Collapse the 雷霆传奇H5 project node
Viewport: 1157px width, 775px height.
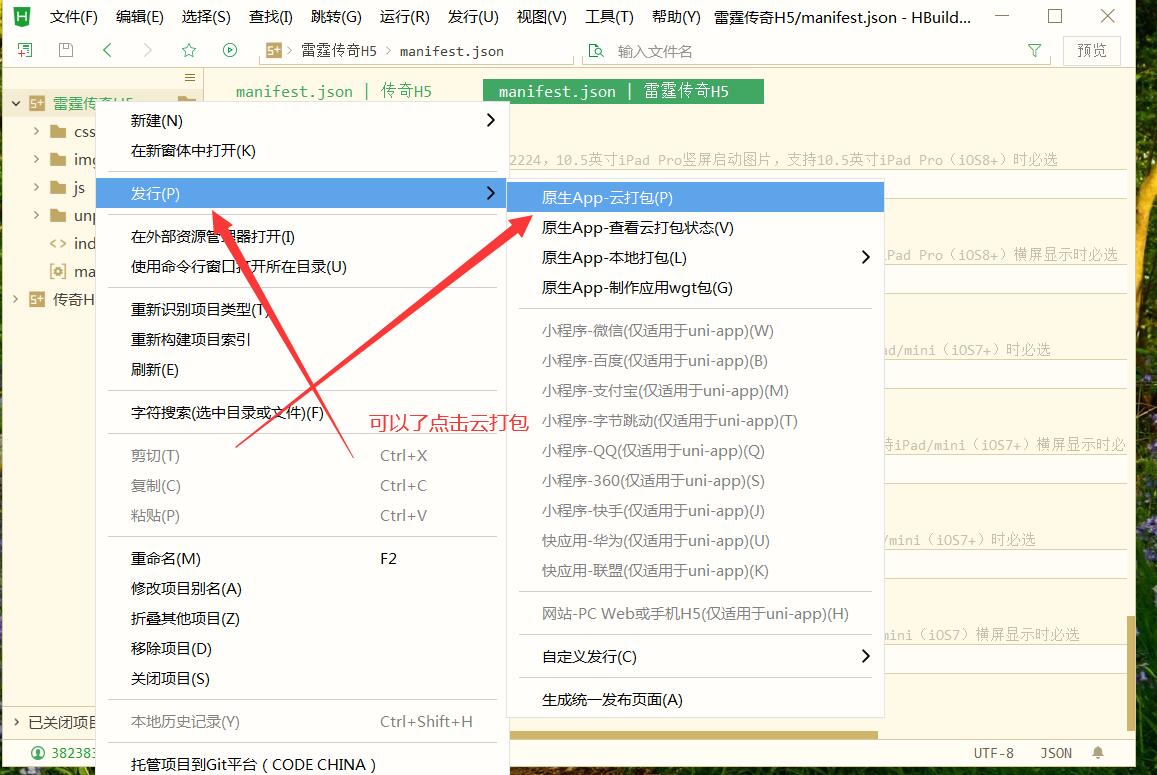coord(15,103)
